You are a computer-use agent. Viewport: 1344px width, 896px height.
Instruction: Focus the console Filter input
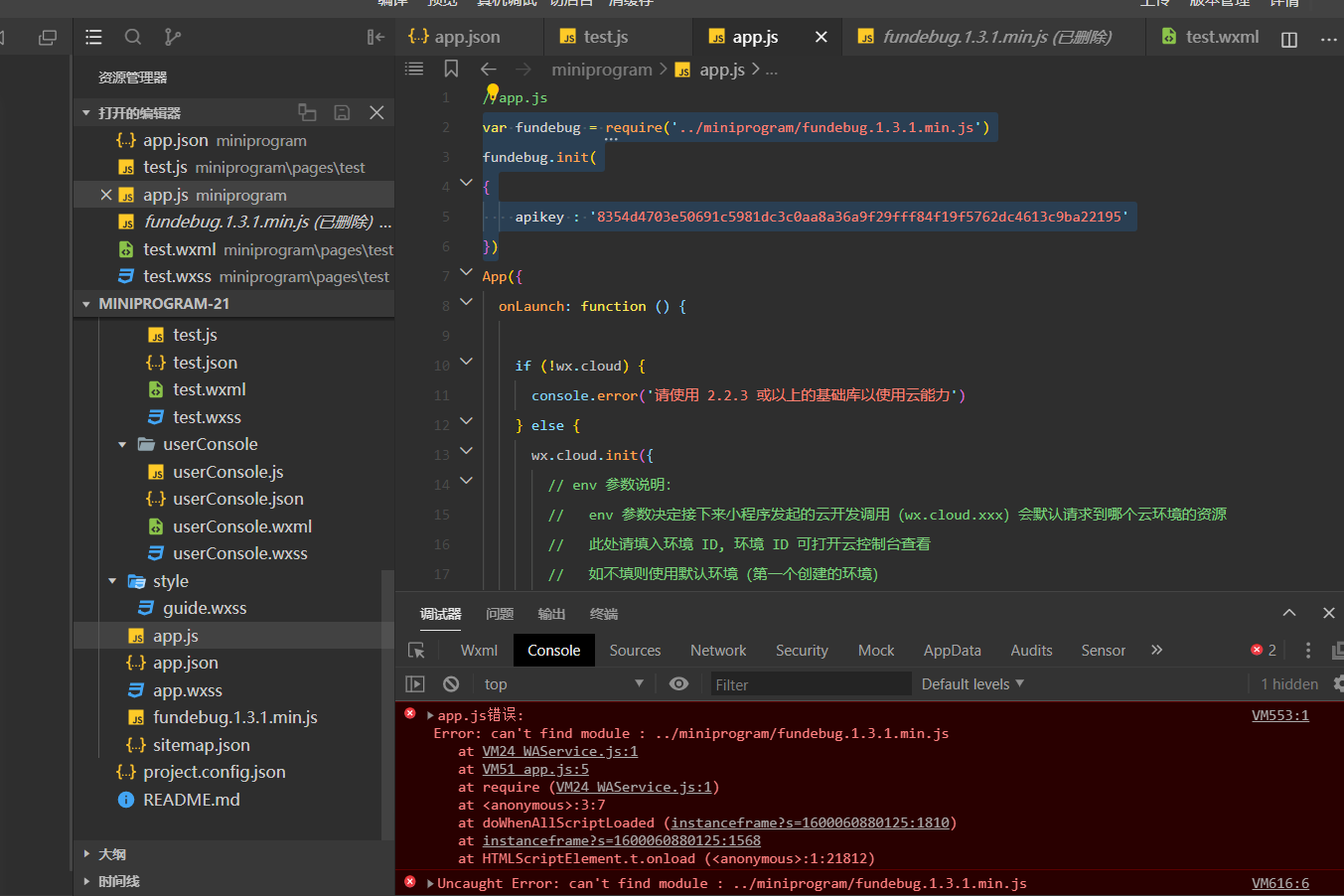810,683
